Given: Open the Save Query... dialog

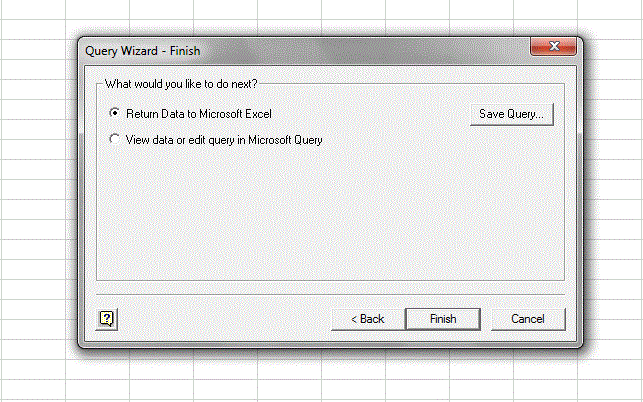Looking at the screenshot, I should (x=511, y=114).
